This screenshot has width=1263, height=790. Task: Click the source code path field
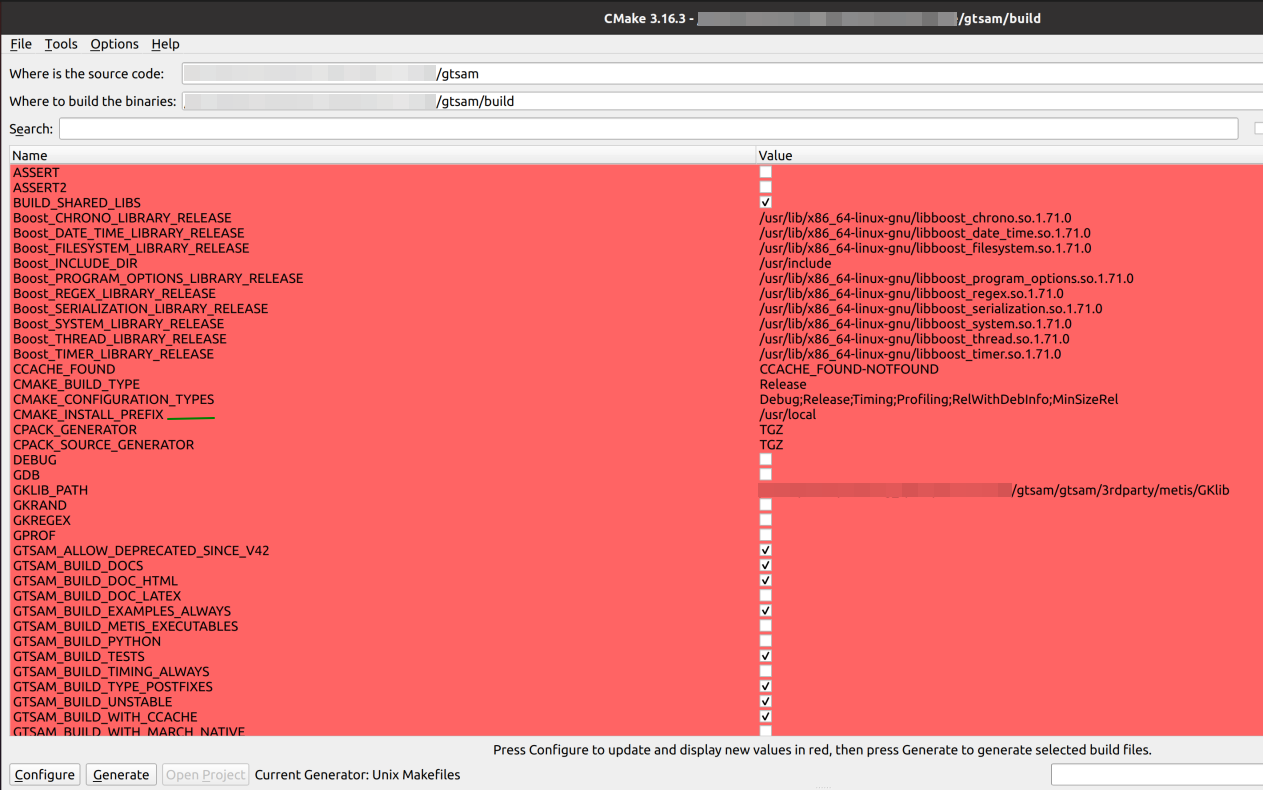(722, 73)
